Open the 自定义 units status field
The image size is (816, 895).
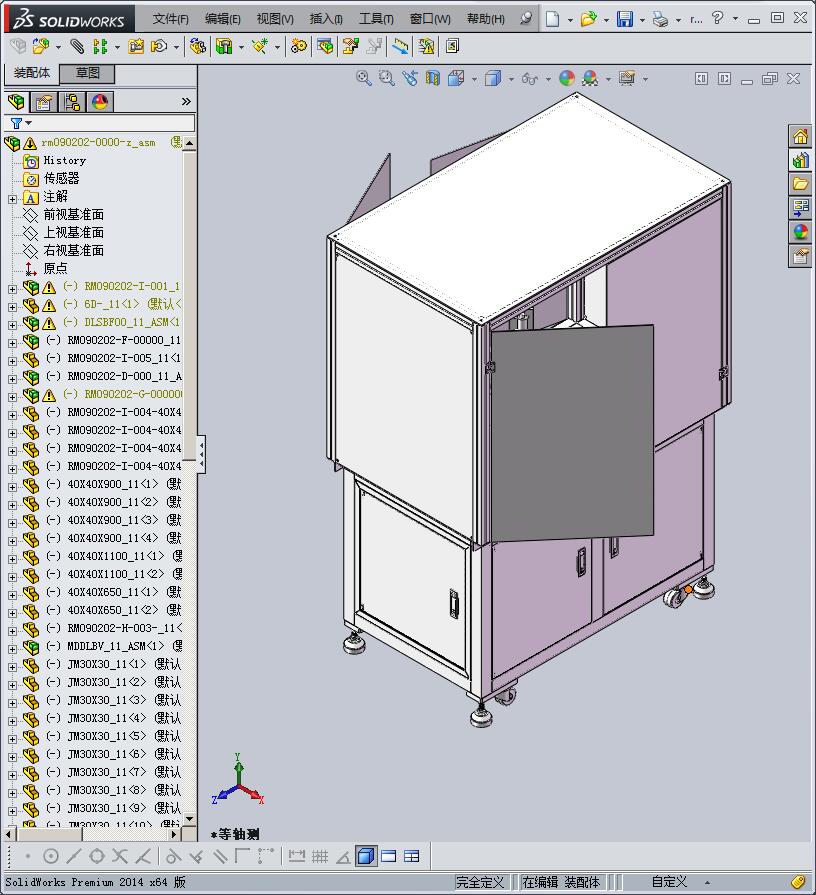point(670,882)
